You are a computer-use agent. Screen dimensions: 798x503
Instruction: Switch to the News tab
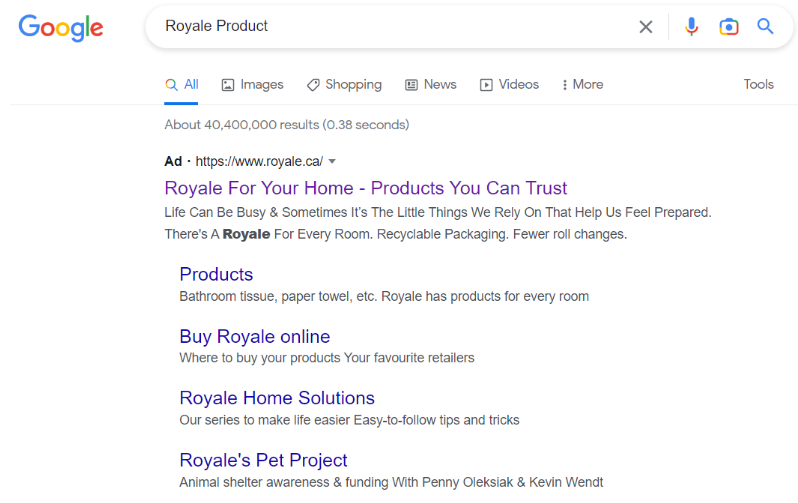click(431, 85)
